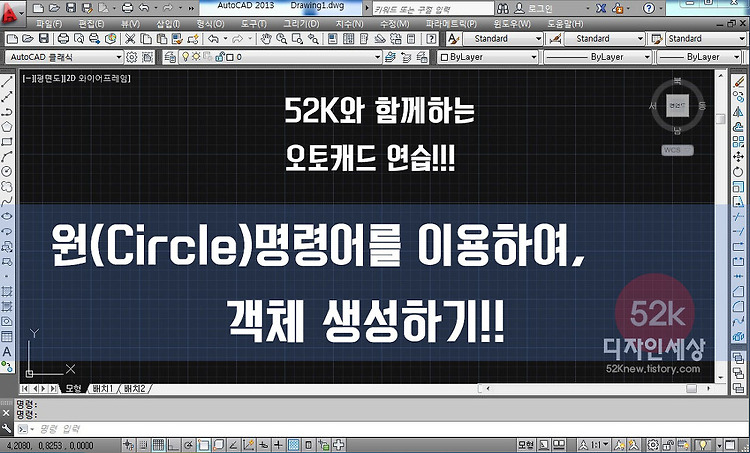Select the Line draw tool
The height and width of the screenshot is (453, 750).
[x=7, y=82]
